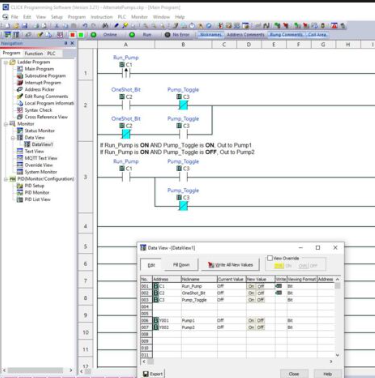Image resolution: width=375 pixels, height=378 pixels.
Task: Pin the Navigation panel
Action: point(66,43)
